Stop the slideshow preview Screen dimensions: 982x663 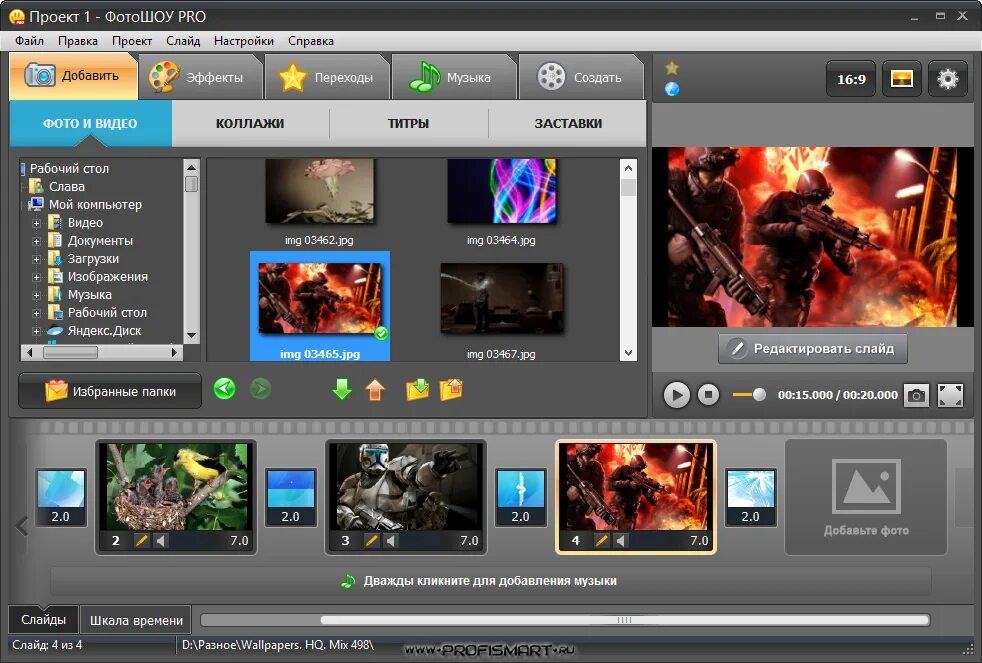708,394
